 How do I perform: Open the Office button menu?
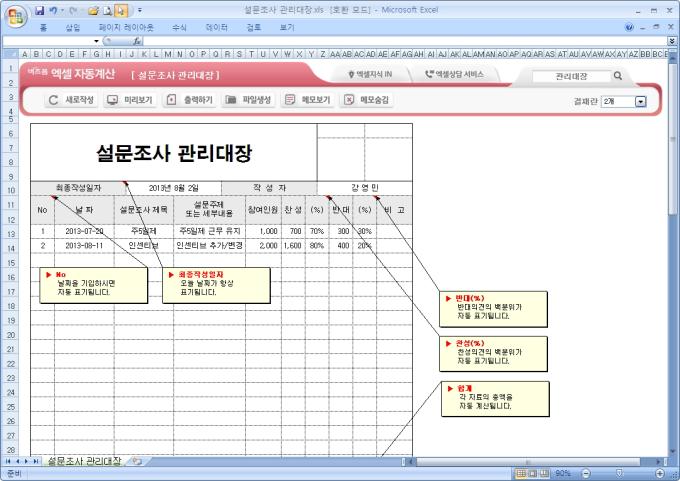click(x=16, y=16)
